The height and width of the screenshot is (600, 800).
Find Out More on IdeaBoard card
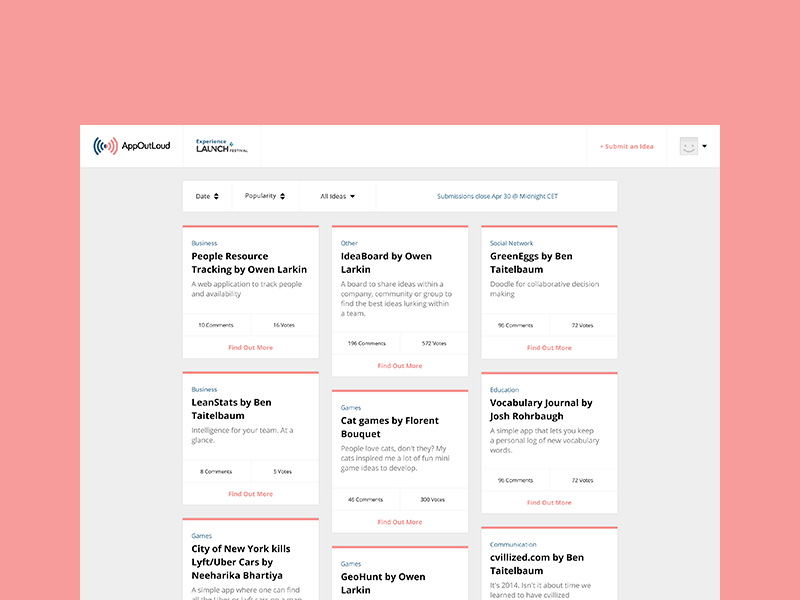tap(400, 366)
